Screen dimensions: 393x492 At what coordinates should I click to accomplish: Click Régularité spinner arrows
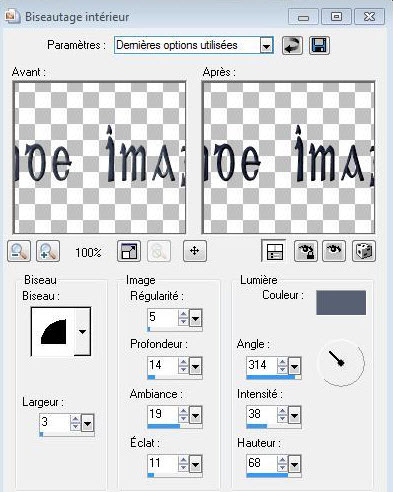[183, 318]
